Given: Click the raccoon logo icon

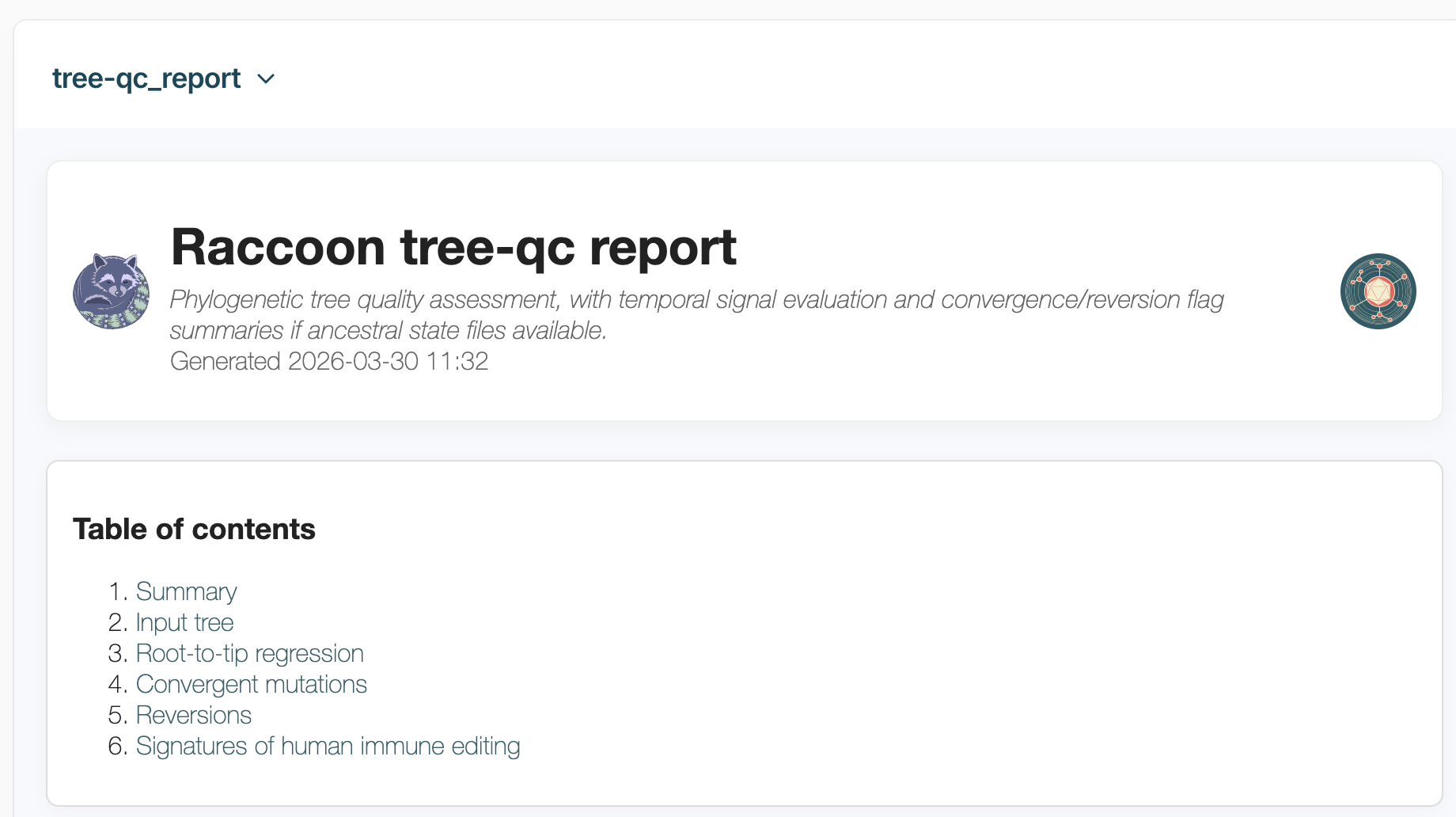Looking at the screenshot, I should (x=111, y=291).
